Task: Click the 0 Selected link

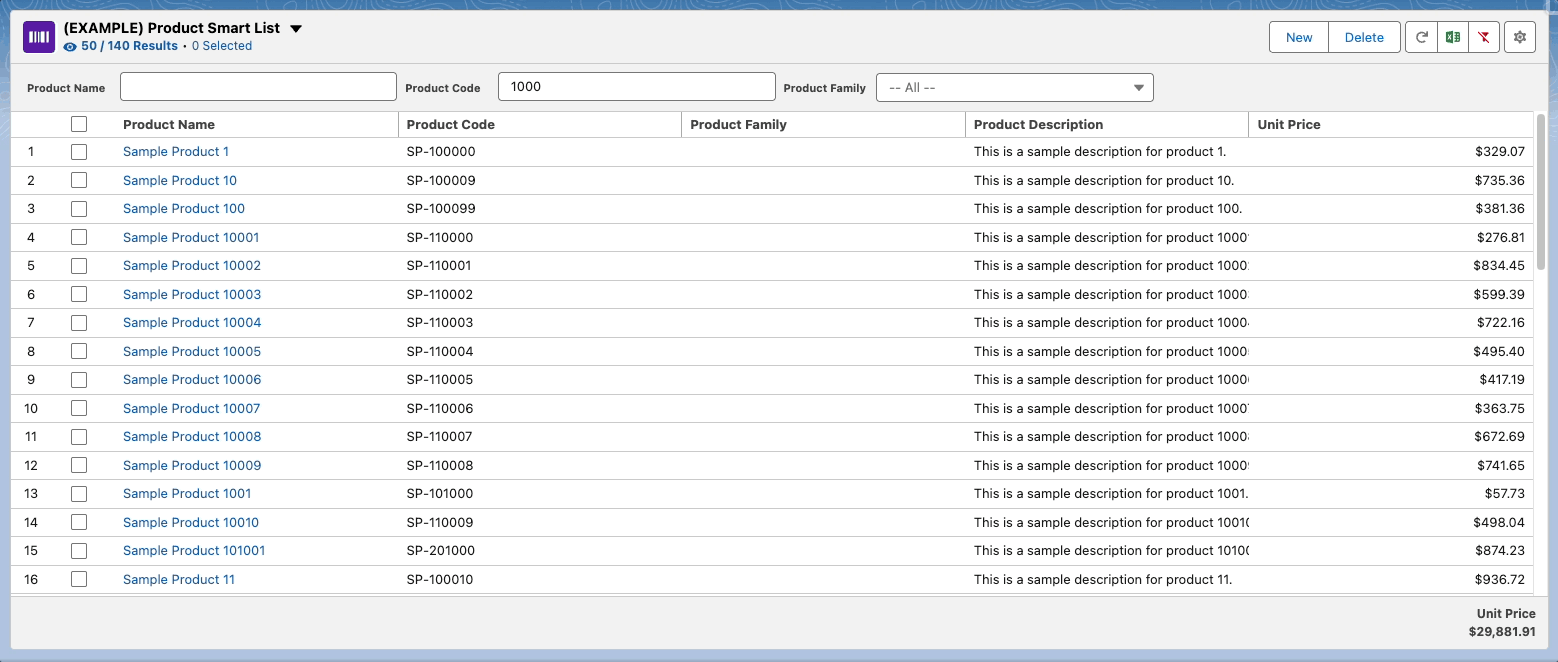Action: 222,46
